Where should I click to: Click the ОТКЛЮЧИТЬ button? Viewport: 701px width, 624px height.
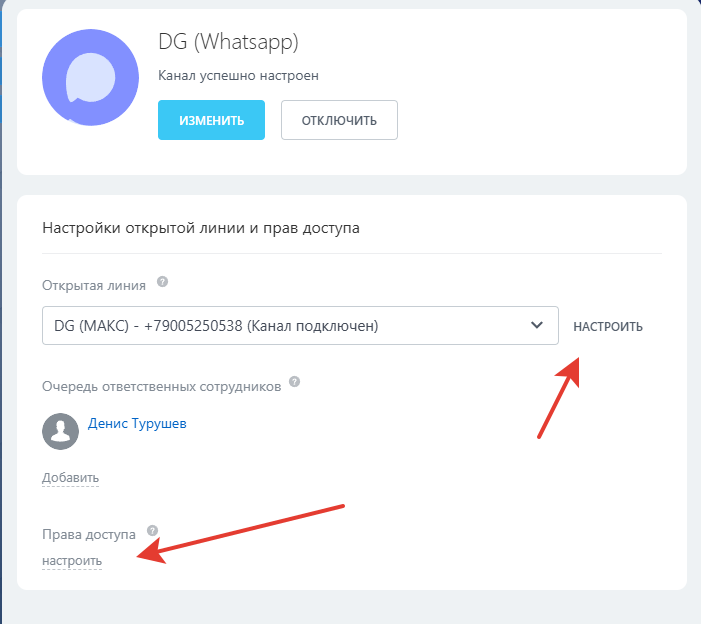(339, 120)
